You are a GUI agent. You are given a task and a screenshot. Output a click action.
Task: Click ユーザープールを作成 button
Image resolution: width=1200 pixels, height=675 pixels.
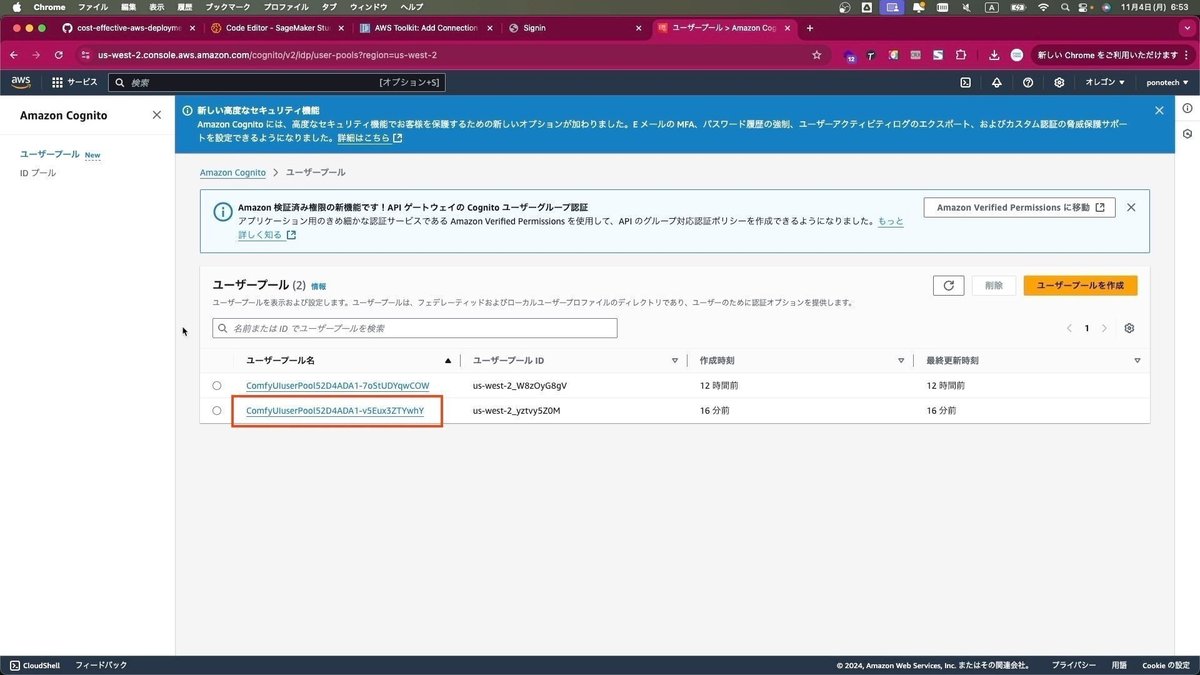1080,285
